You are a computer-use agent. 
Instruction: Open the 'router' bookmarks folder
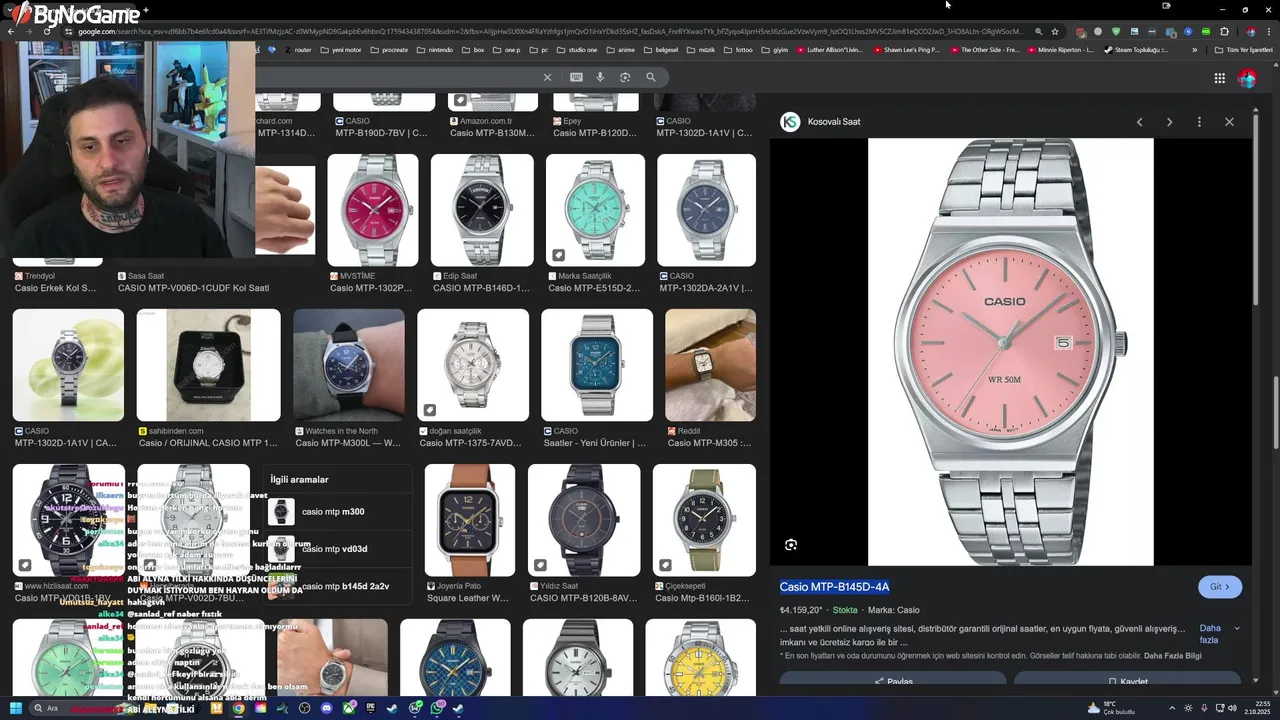297,50
